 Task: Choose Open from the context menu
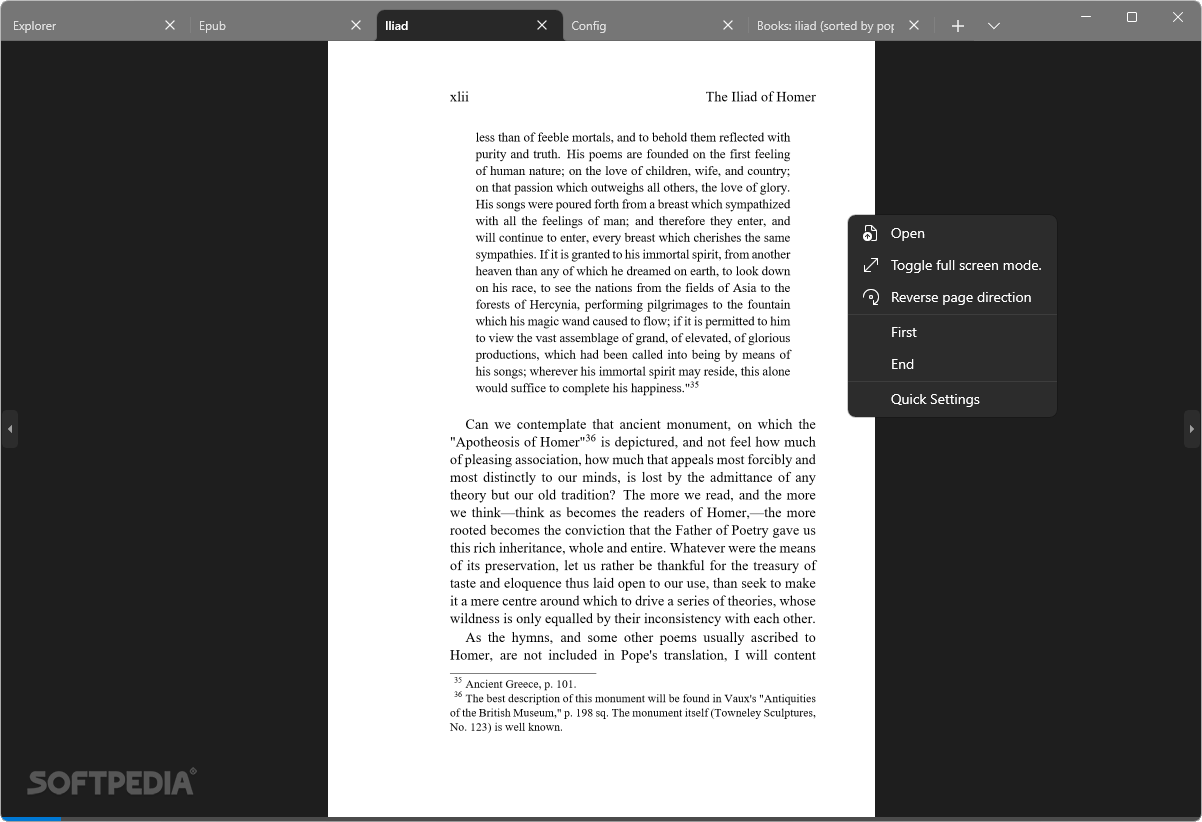(x=952, y=233)
